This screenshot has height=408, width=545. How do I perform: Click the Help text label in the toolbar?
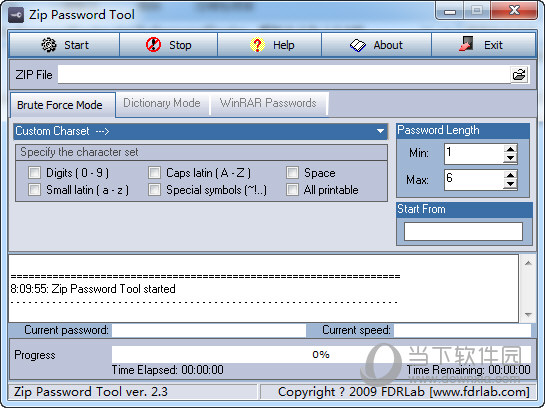[284, 45]
